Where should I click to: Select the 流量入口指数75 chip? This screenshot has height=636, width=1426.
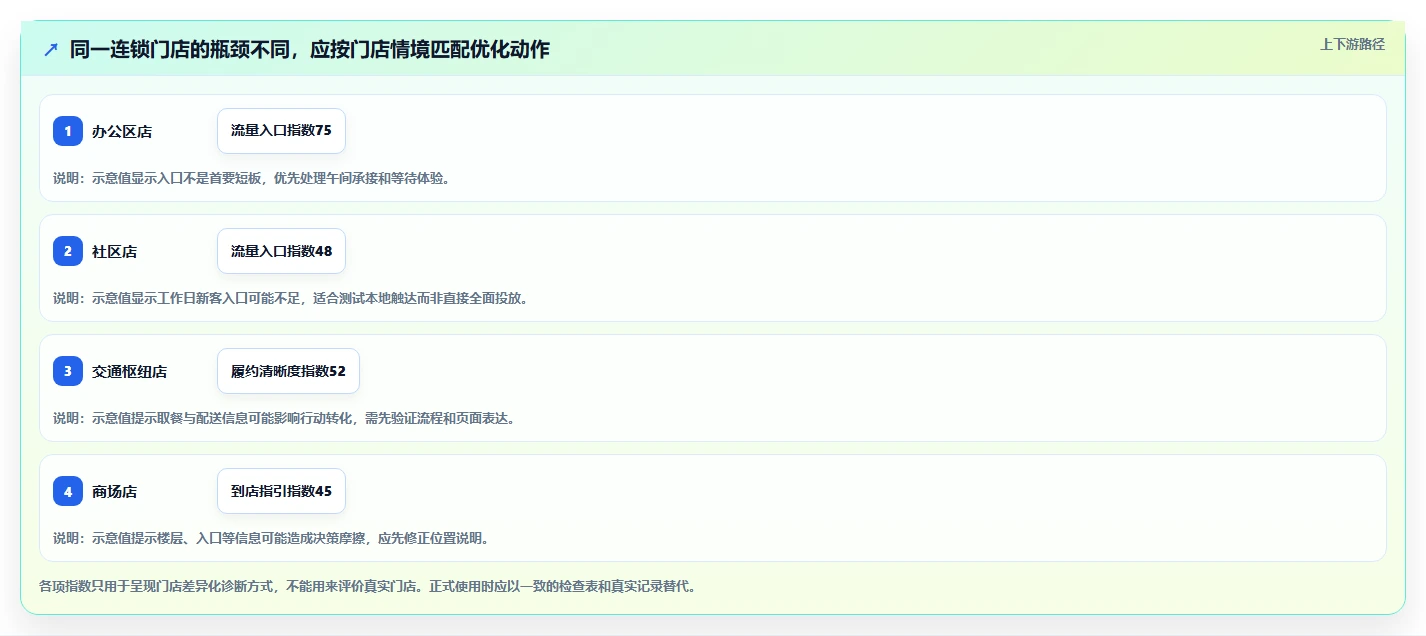pyautogui.click(x=281, y=131)
